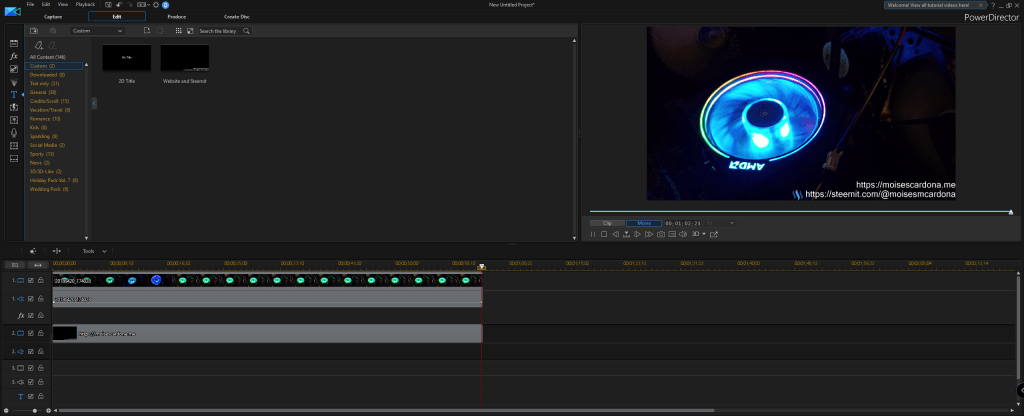Collapse the category panel arrow
This screenshot has width=1024, height=416.
click(94, 103)
